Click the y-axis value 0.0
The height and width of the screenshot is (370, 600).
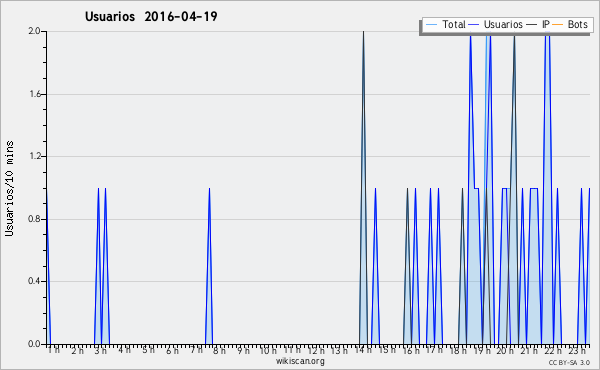34,344
